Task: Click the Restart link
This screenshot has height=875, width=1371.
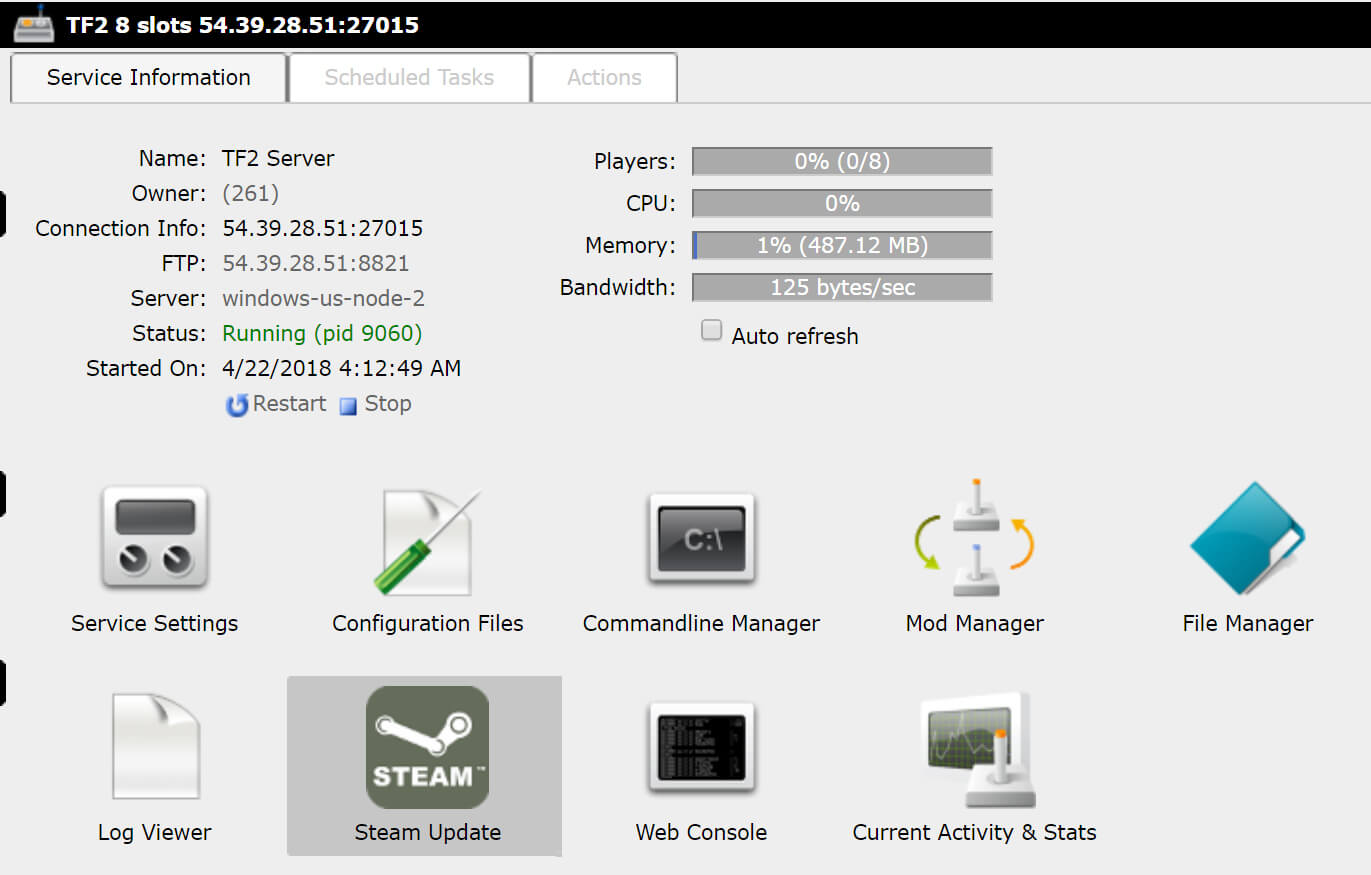Action: coord(289,404)
